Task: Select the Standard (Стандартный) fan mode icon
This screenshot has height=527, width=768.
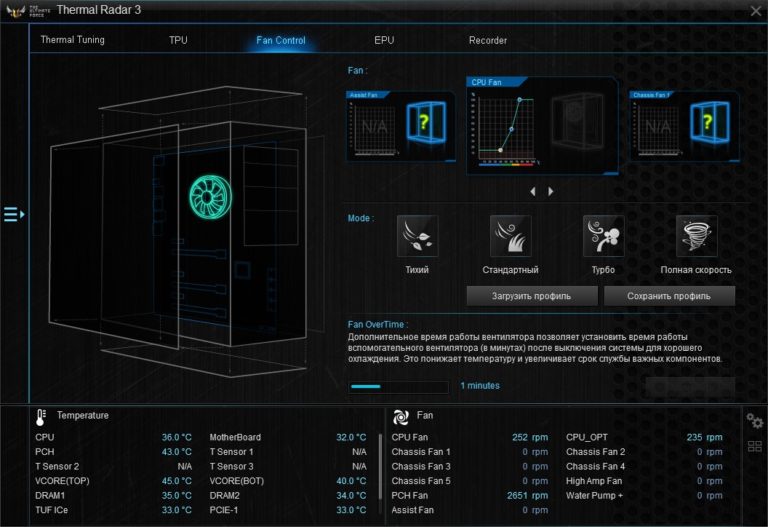Action: (x=510, y=236)
